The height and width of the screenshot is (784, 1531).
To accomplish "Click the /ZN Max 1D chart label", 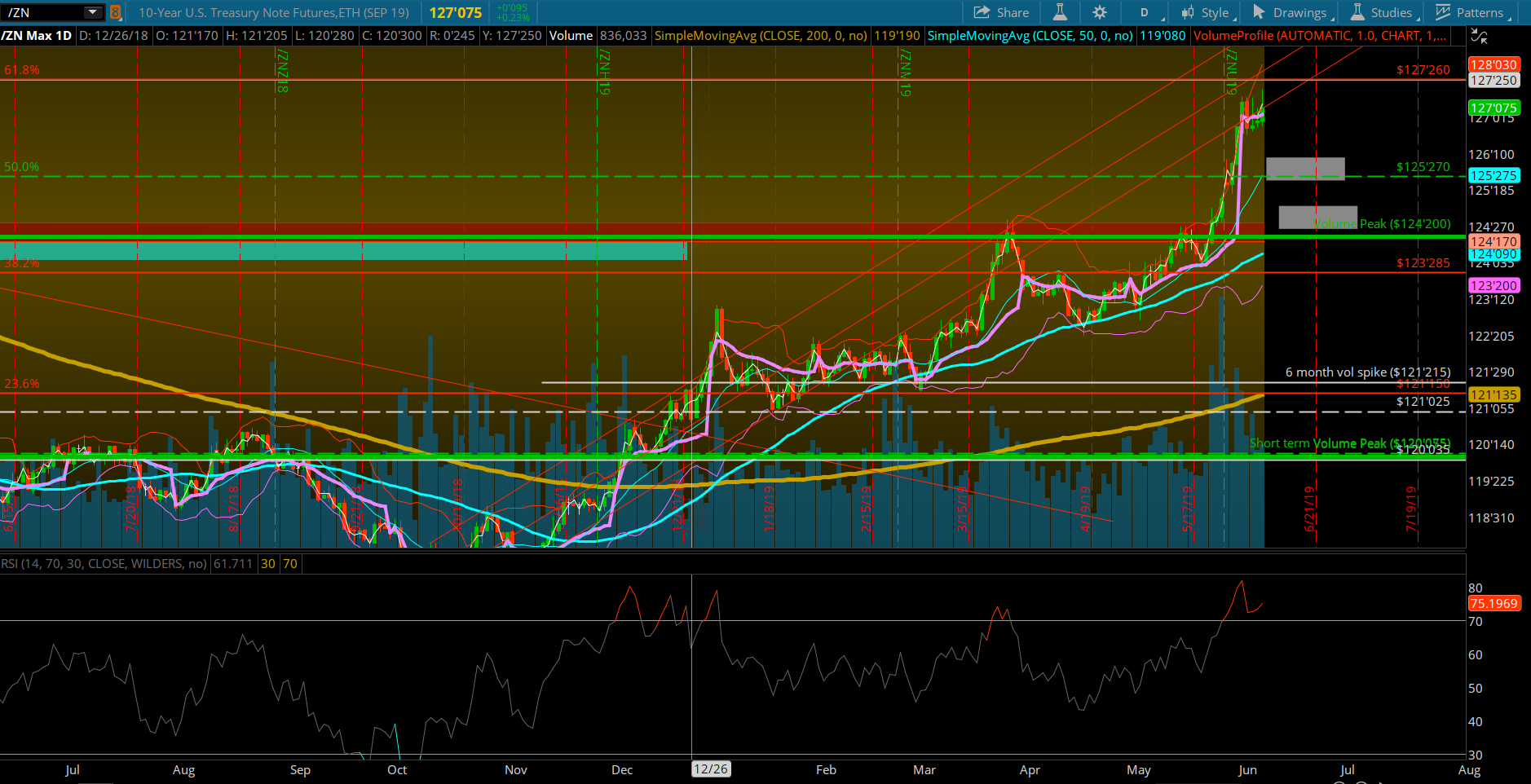I will coord(37,36).
